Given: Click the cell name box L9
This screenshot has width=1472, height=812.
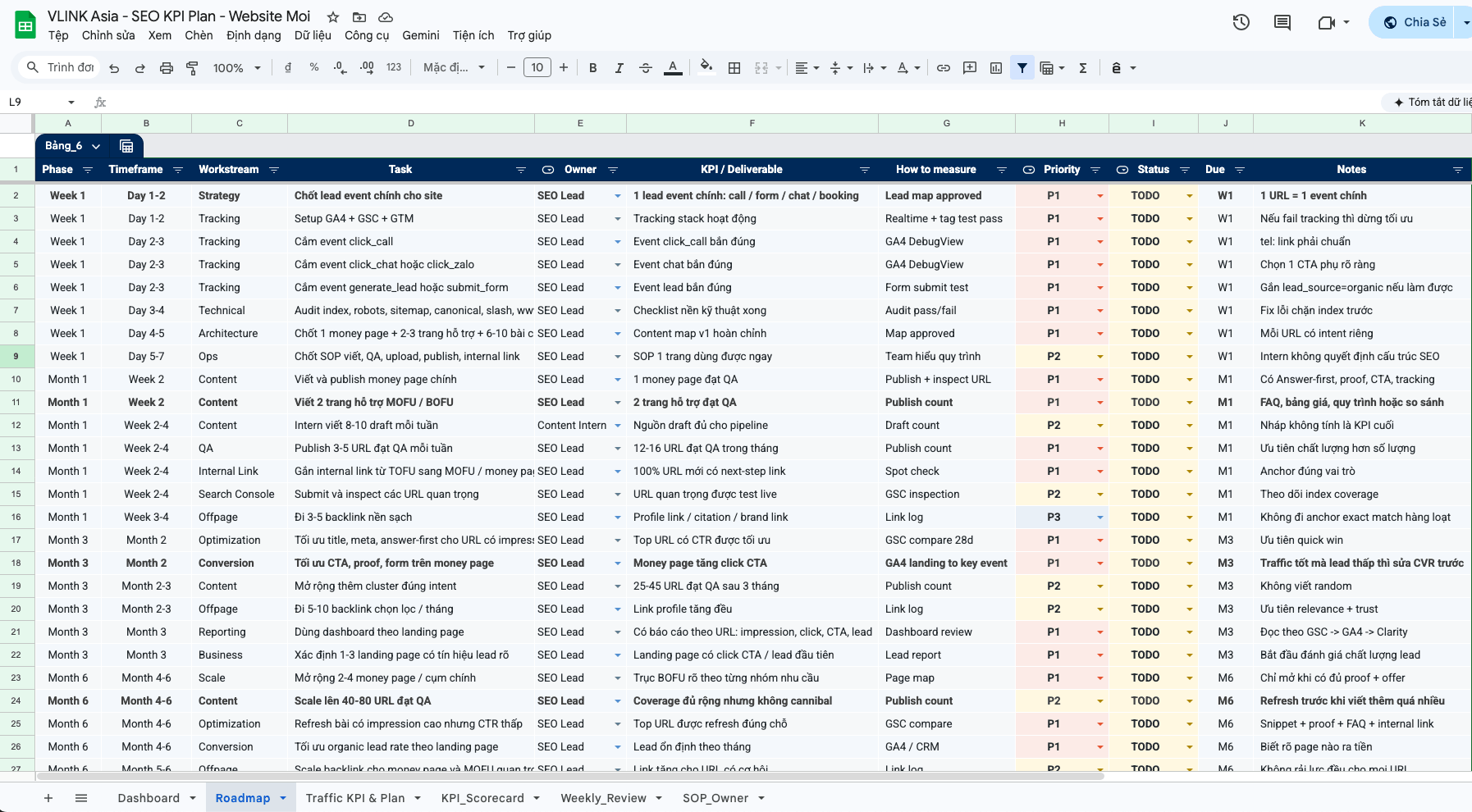Looking at the screenshot, I should [x=33, y=103].
